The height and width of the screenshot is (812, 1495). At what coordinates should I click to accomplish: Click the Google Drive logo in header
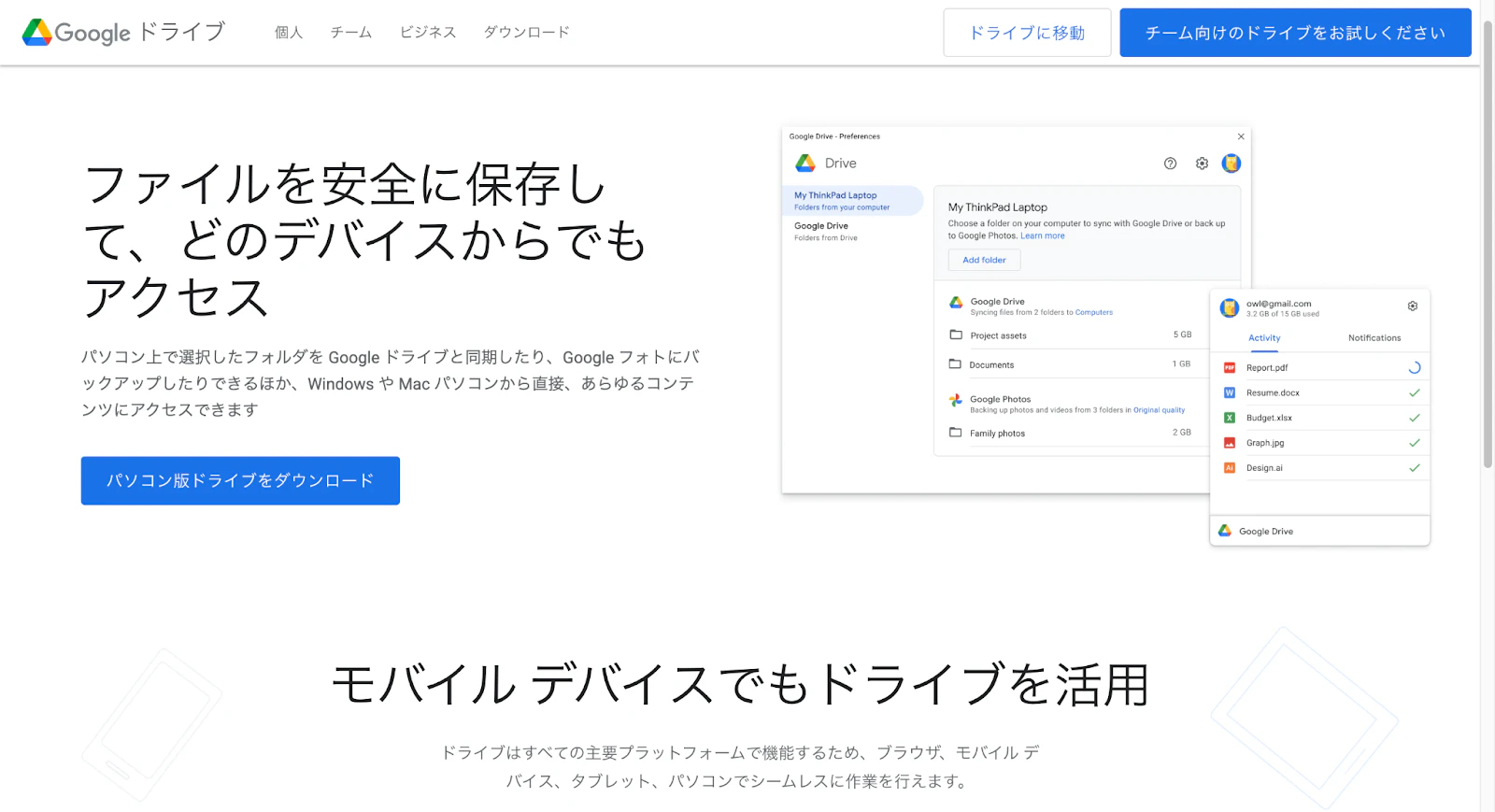coord(123,33)
